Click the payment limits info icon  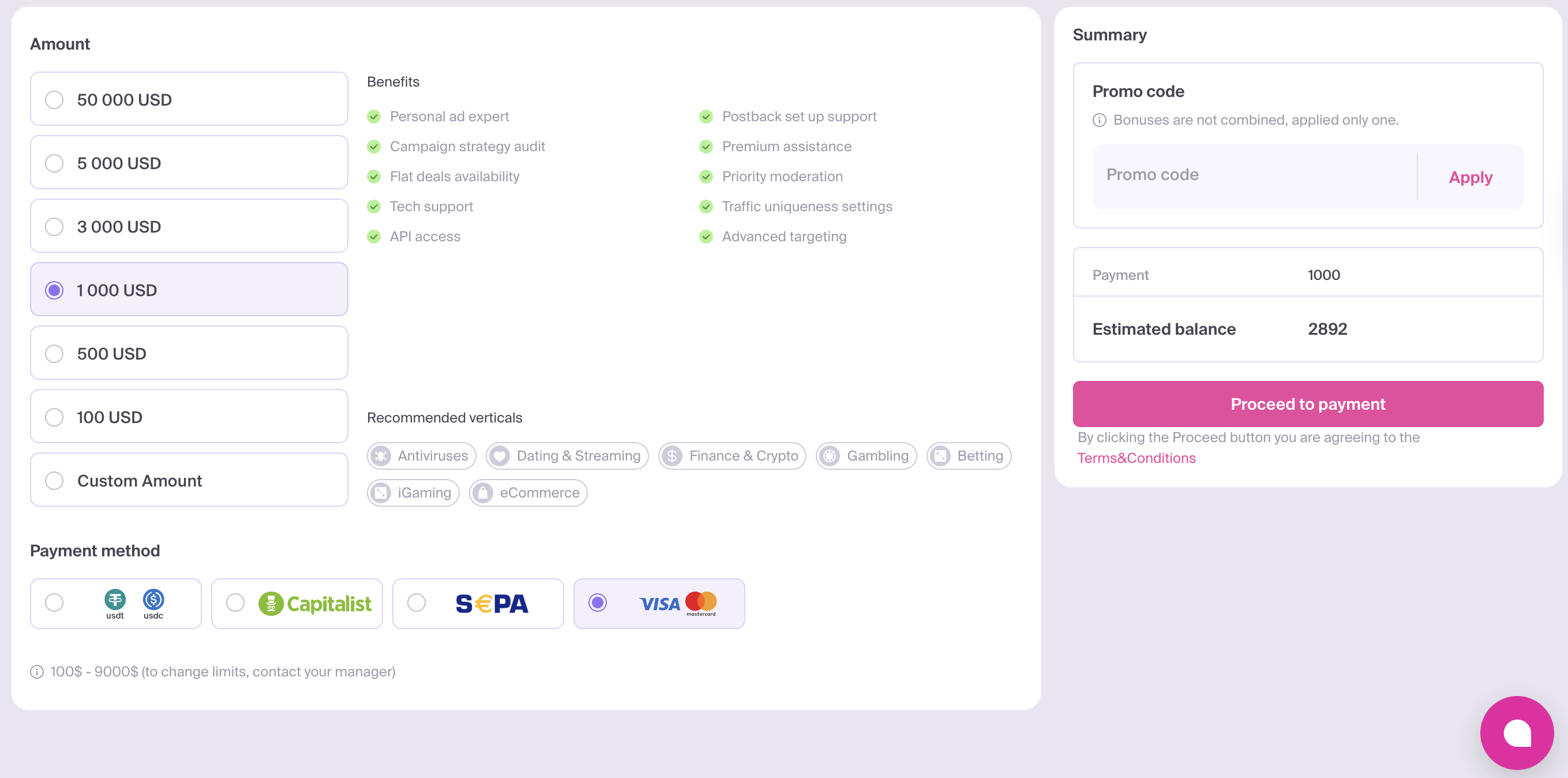coord(37,671)
